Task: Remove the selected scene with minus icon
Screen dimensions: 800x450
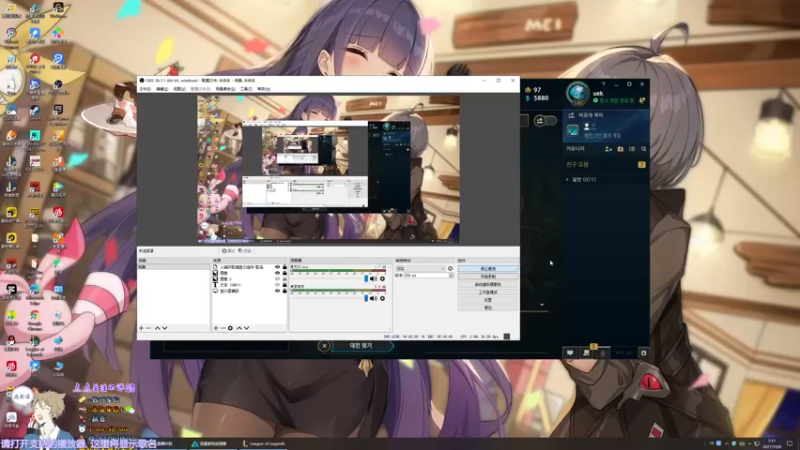Action: click(148, 328)
